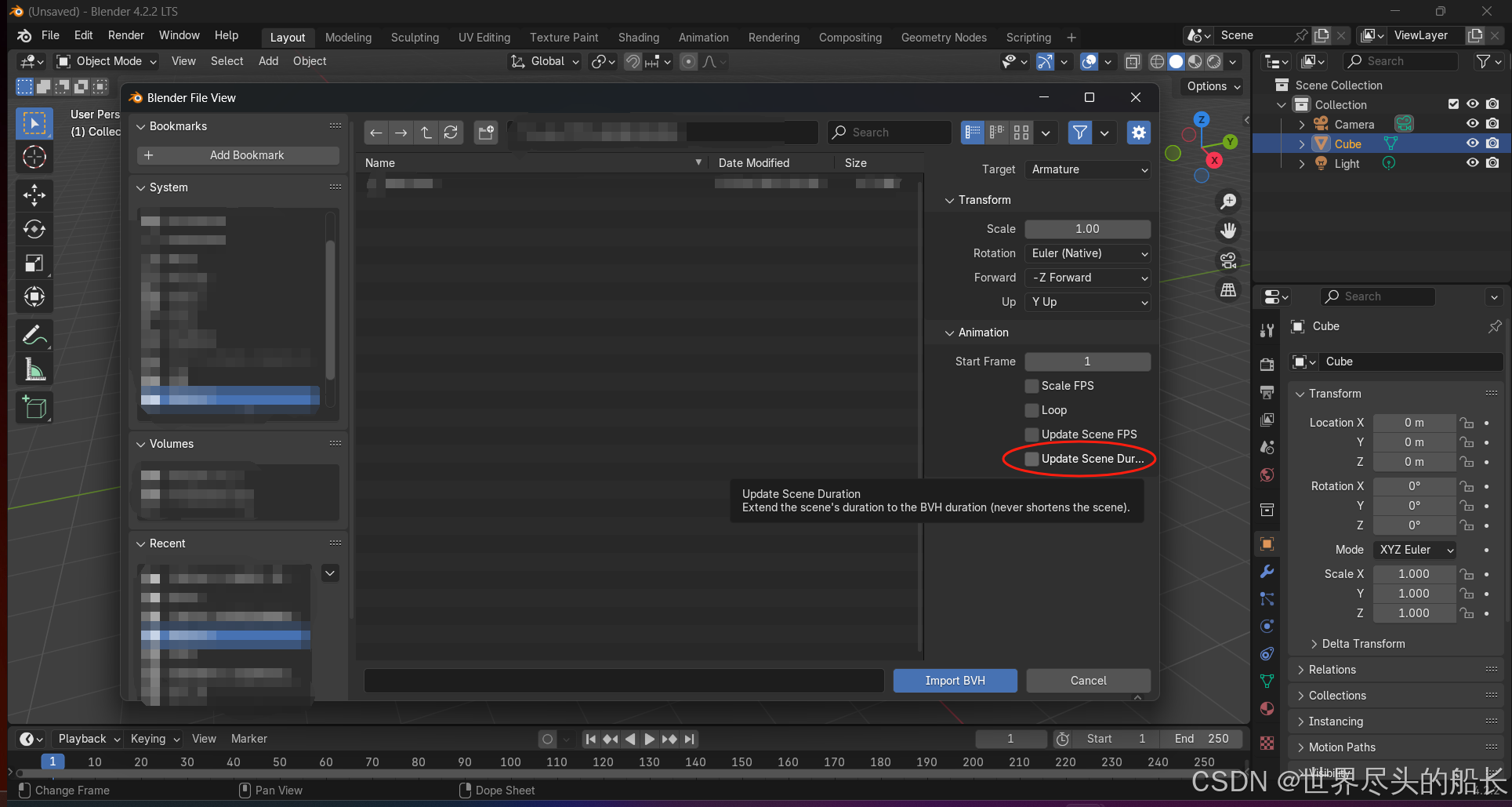Adjust the Location X value field
Viewport: 1512px width, 807px height.
click(1414, 423)
